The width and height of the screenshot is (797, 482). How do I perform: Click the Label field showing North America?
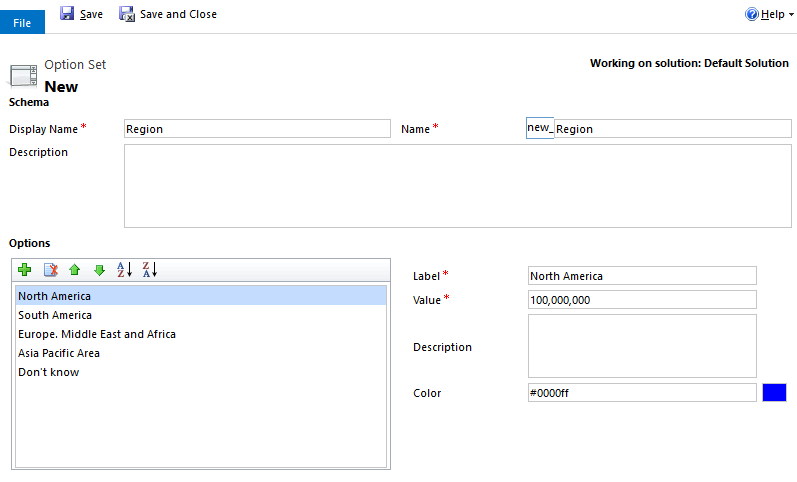[642, 276]
